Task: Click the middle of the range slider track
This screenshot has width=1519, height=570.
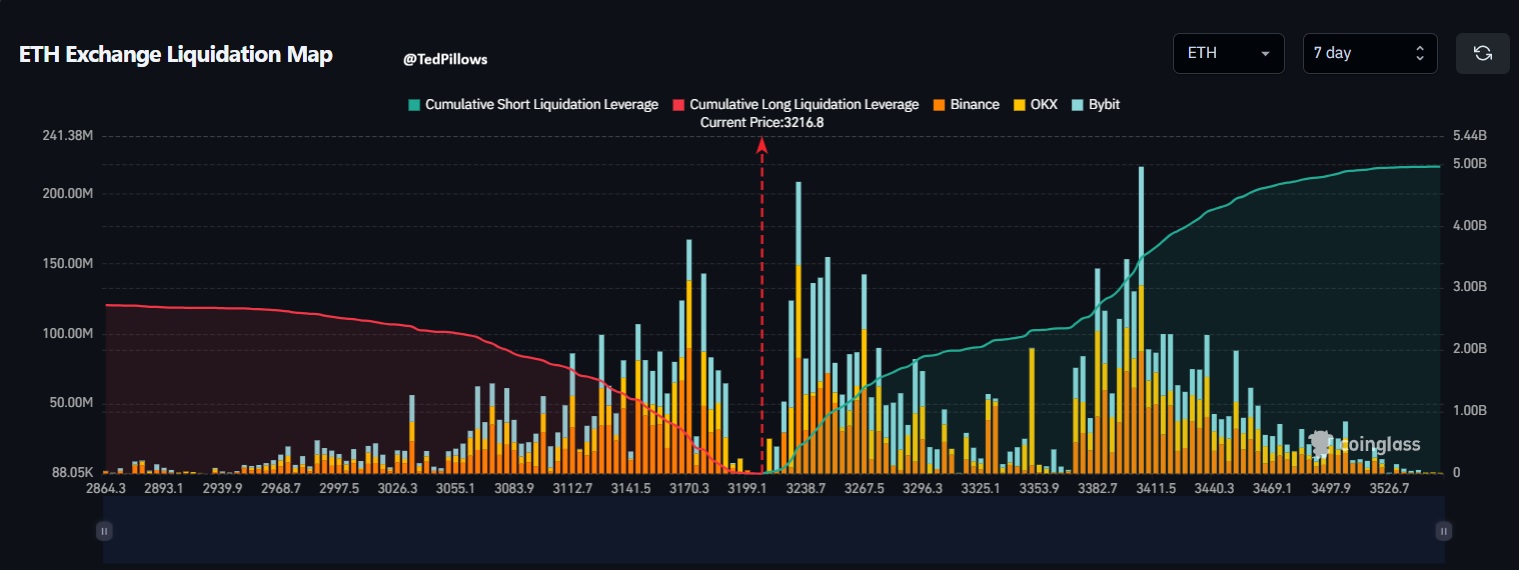Action: [773, 530]
